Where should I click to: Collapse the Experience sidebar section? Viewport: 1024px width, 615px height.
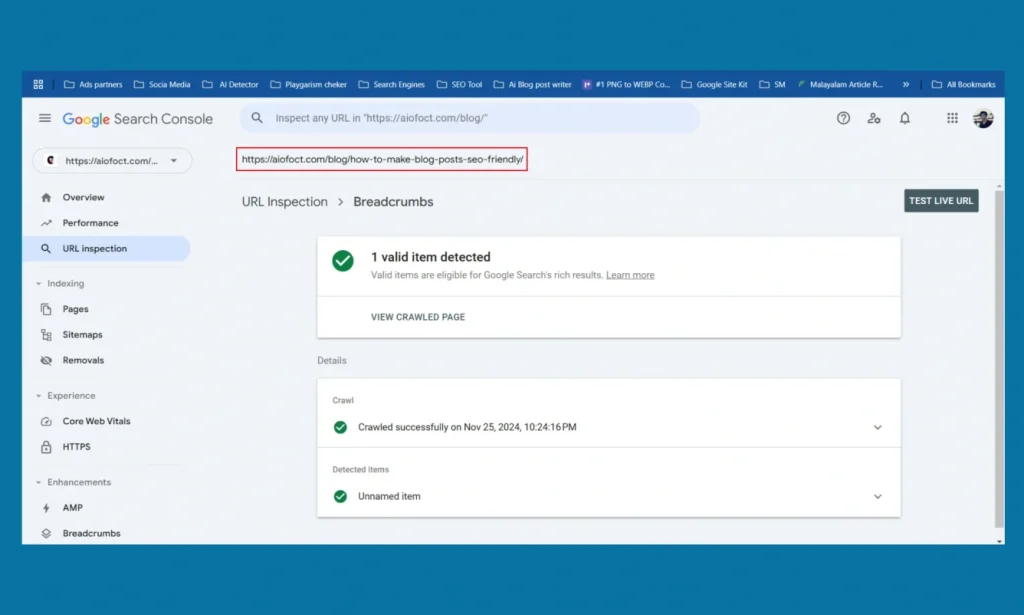point(39,396)
